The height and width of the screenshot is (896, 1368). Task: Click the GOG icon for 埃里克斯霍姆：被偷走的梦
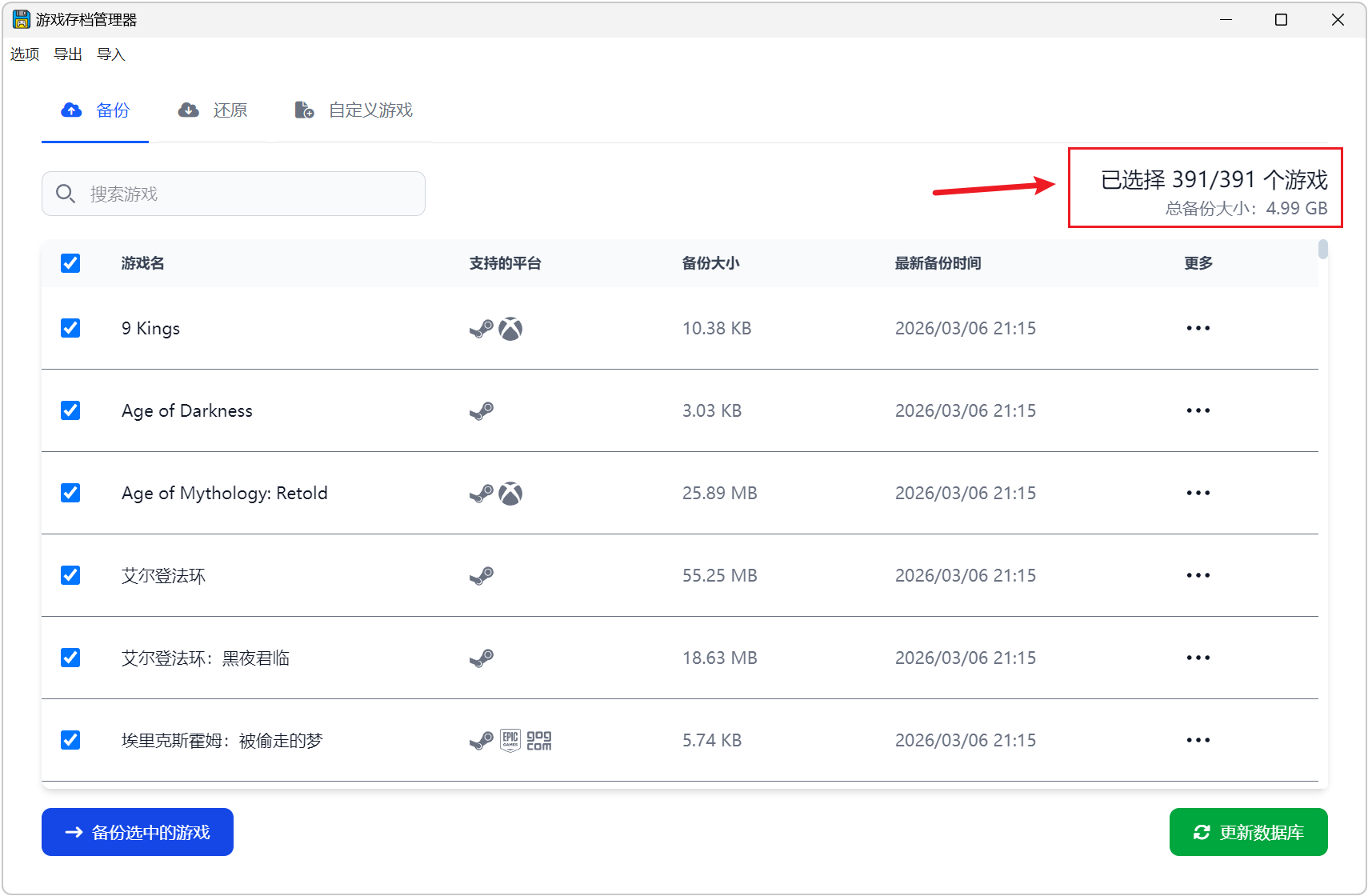[x=539, y=741]
